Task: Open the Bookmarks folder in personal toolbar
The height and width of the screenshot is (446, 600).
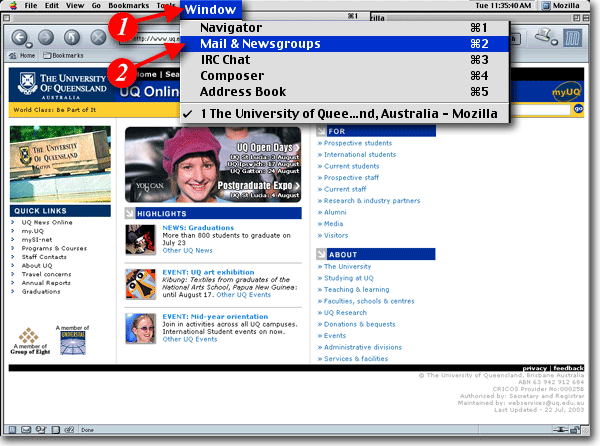Action: [x=62, y=56]
